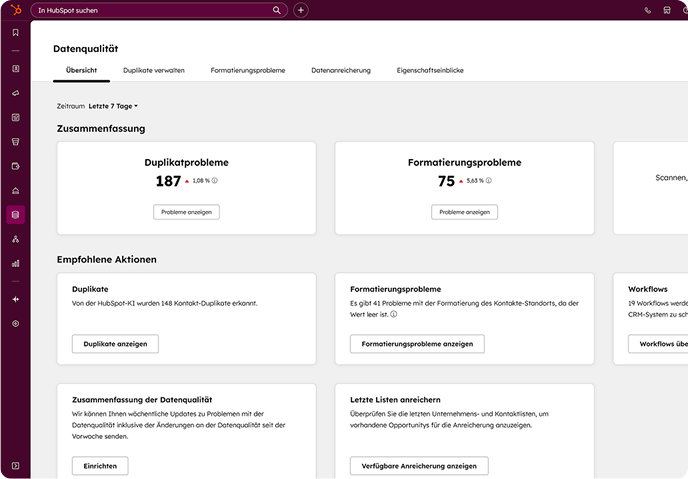Image resolution: width=688 pixels, height=479 pixels.
Task: Open the automation hierarchy sidebar icon
Action: coord(15,240)
